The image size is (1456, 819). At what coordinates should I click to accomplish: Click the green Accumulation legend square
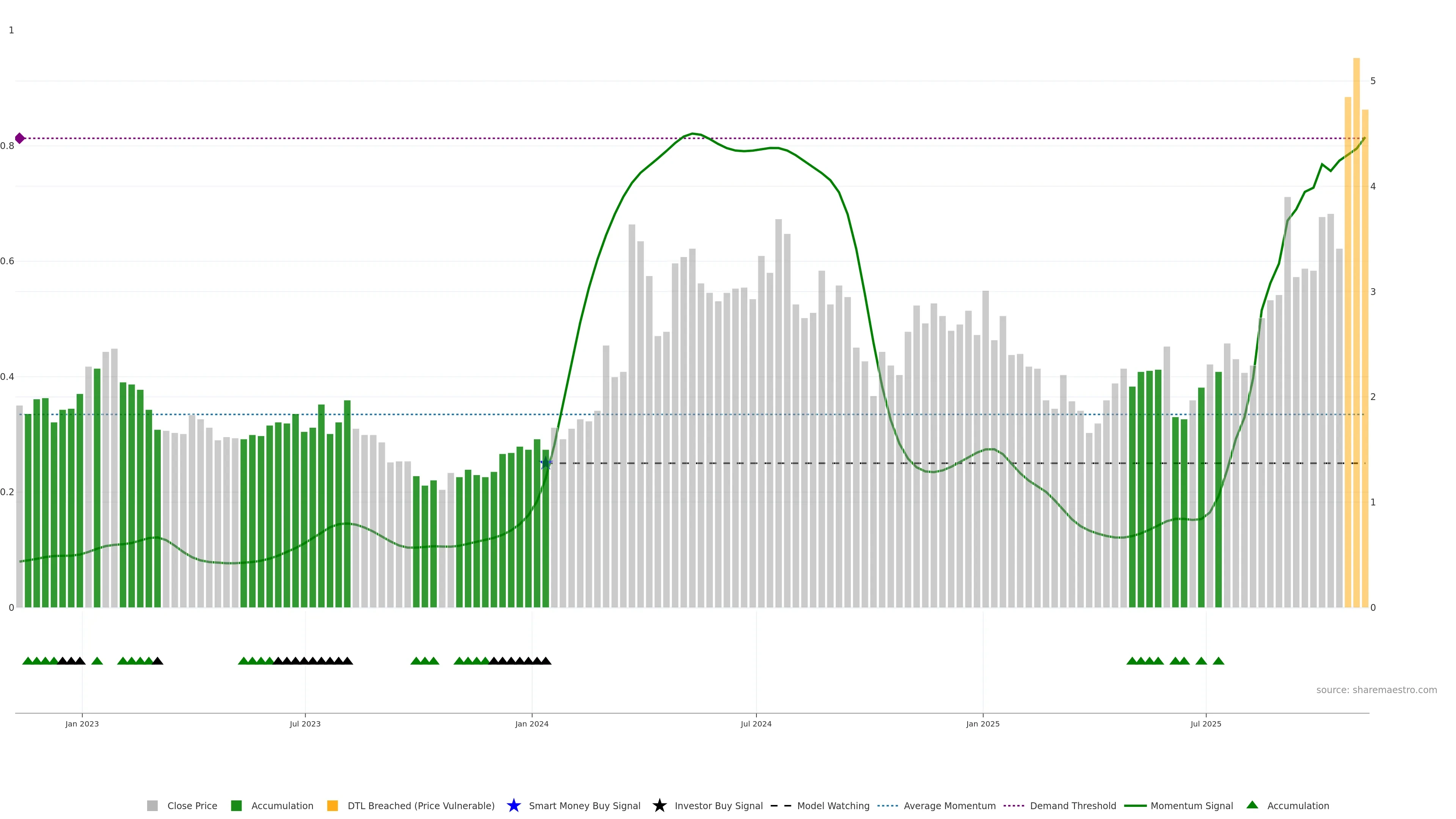coord(236,806)
